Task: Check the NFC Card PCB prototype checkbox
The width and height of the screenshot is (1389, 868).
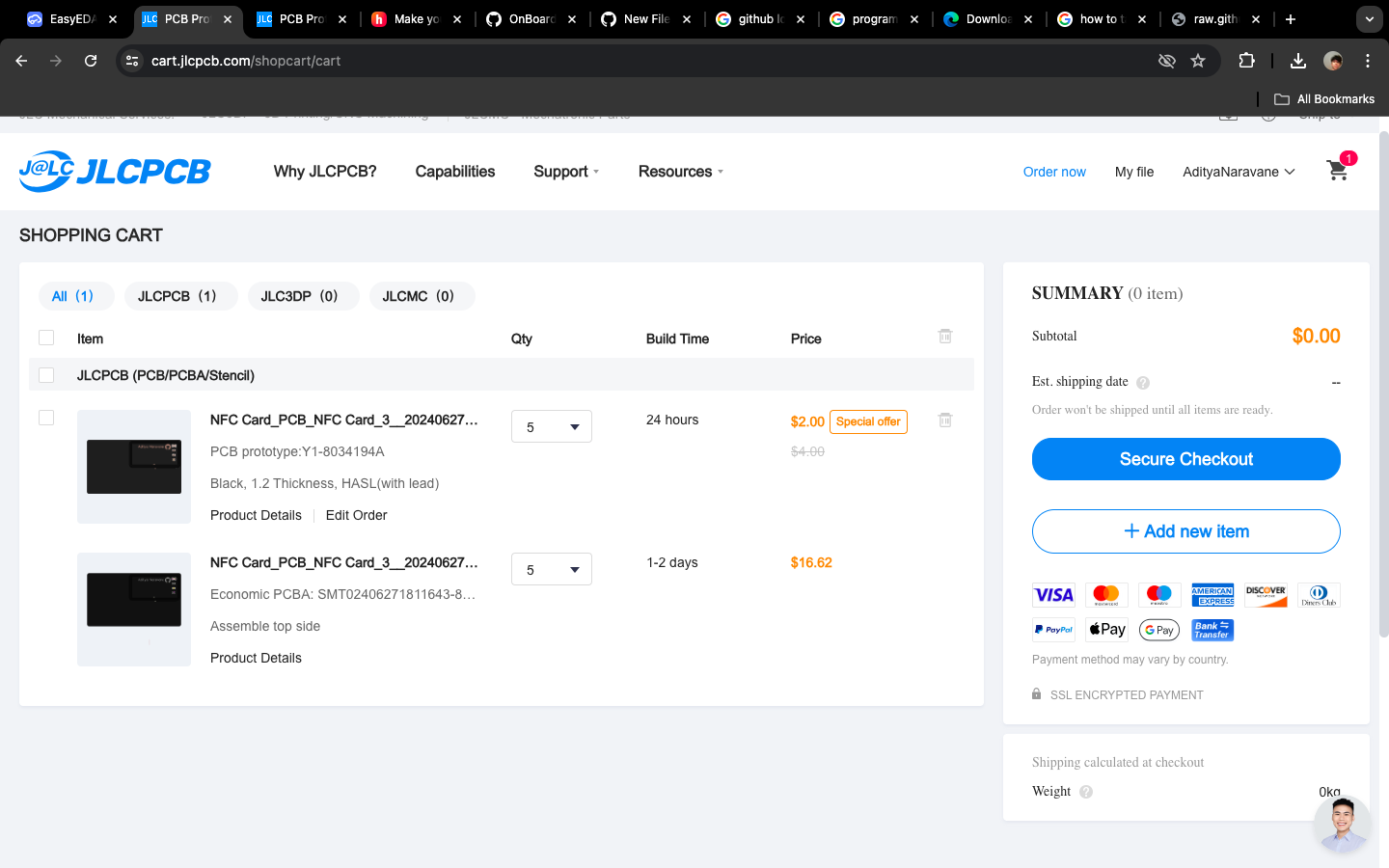Action: click(x=46, y=418)
